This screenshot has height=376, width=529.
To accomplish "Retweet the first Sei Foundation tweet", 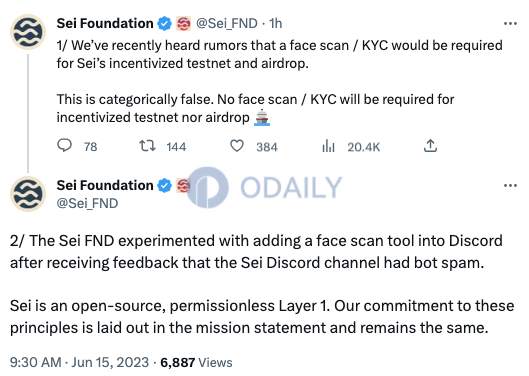I will coord(147,146).
